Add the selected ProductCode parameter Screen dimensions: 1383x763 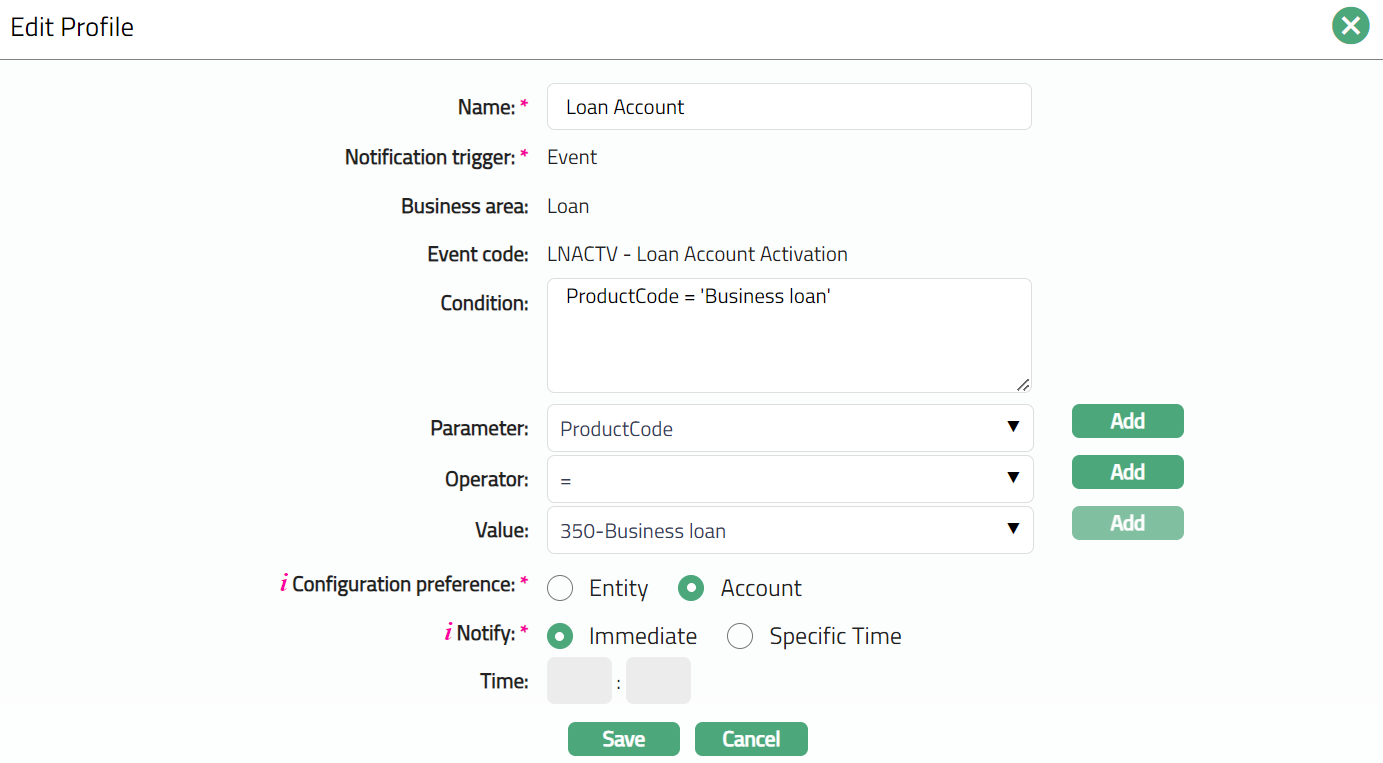tap(1127, 421)
